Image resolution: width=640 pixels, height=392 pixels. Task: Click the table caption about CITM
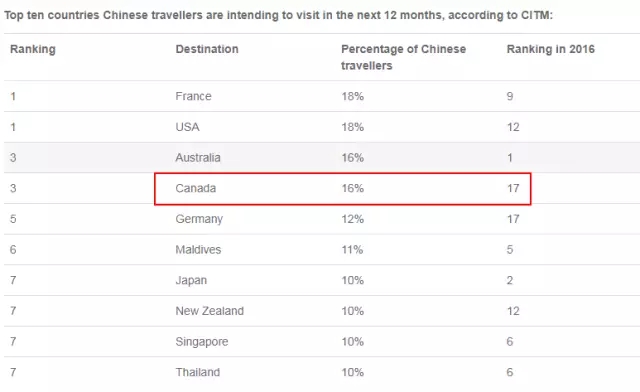coord(278,16)
